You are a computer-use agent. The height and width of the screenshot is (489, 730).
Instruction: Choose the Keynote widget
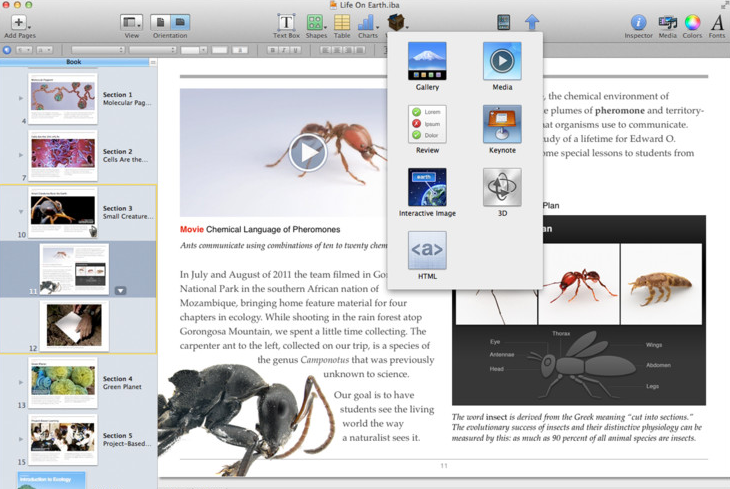coord(502,125)
